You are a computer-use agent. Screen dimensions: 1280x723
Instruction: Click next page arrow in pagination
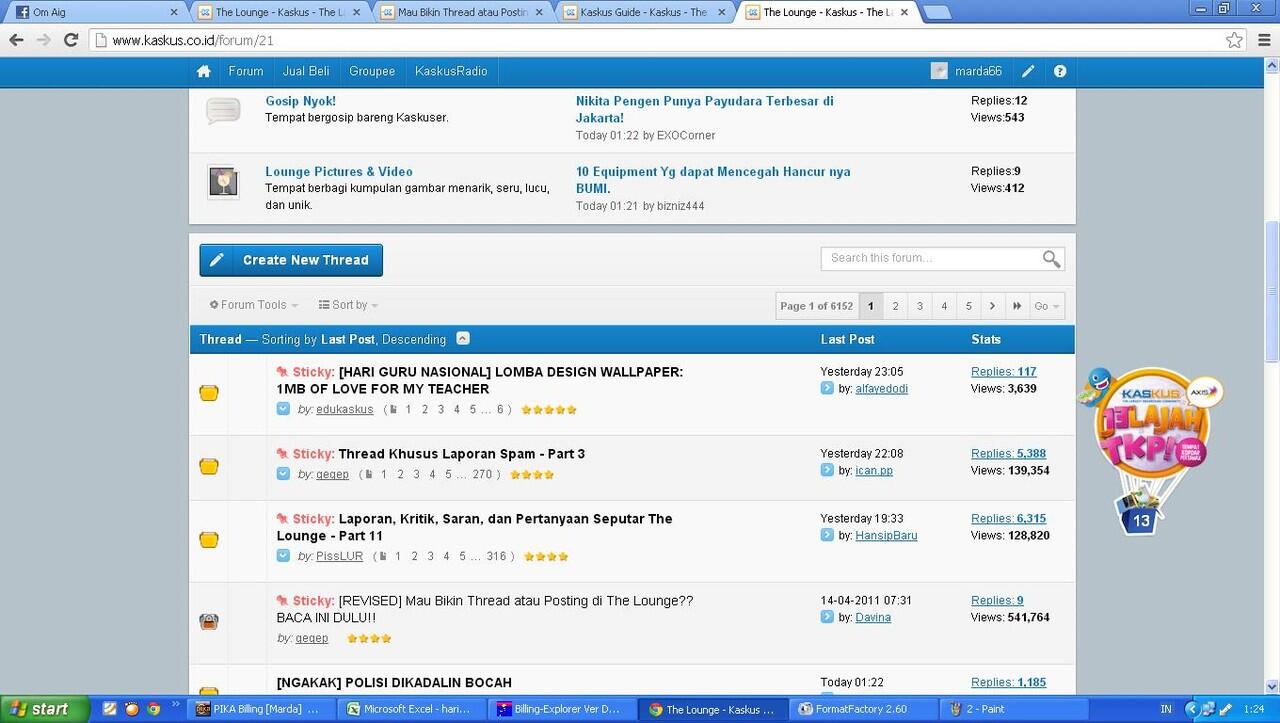pyautogui.click(x=992, y=306)
